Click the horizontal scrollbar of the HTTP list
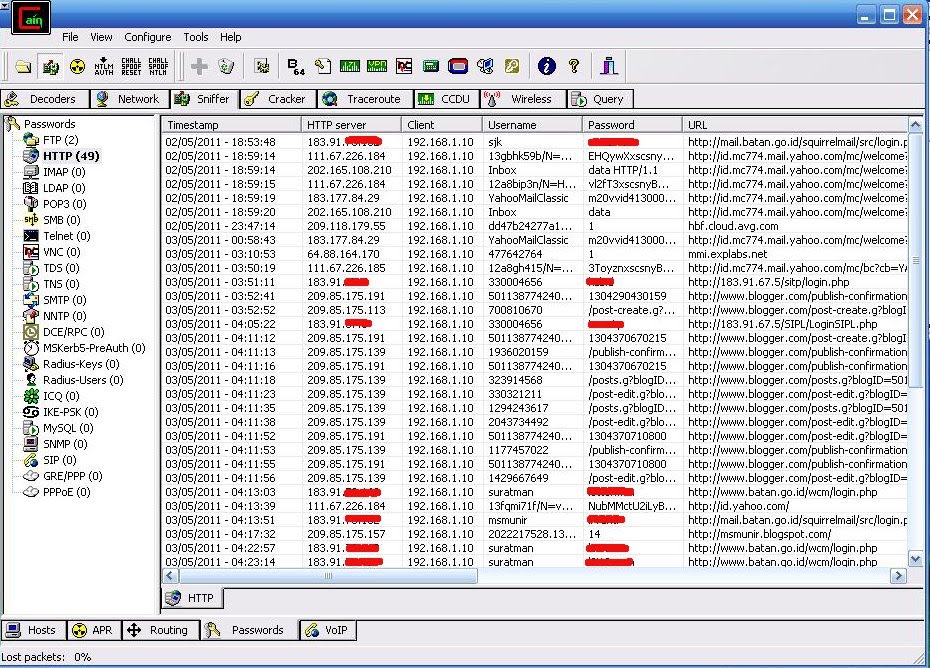 click(x=320, y=577)
